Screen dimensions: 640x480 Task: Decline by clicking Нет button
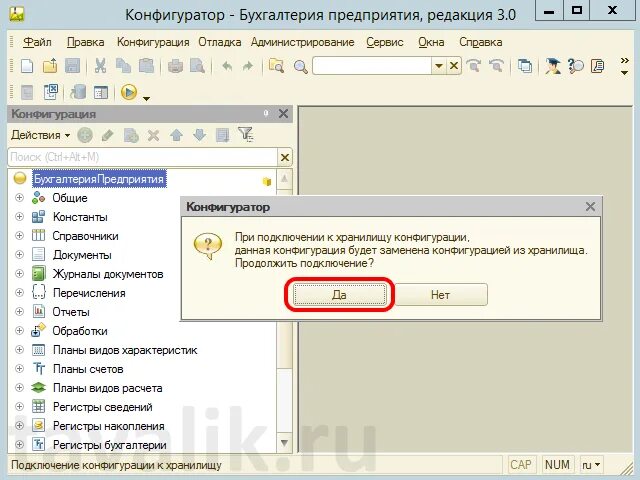click(441, 295)
